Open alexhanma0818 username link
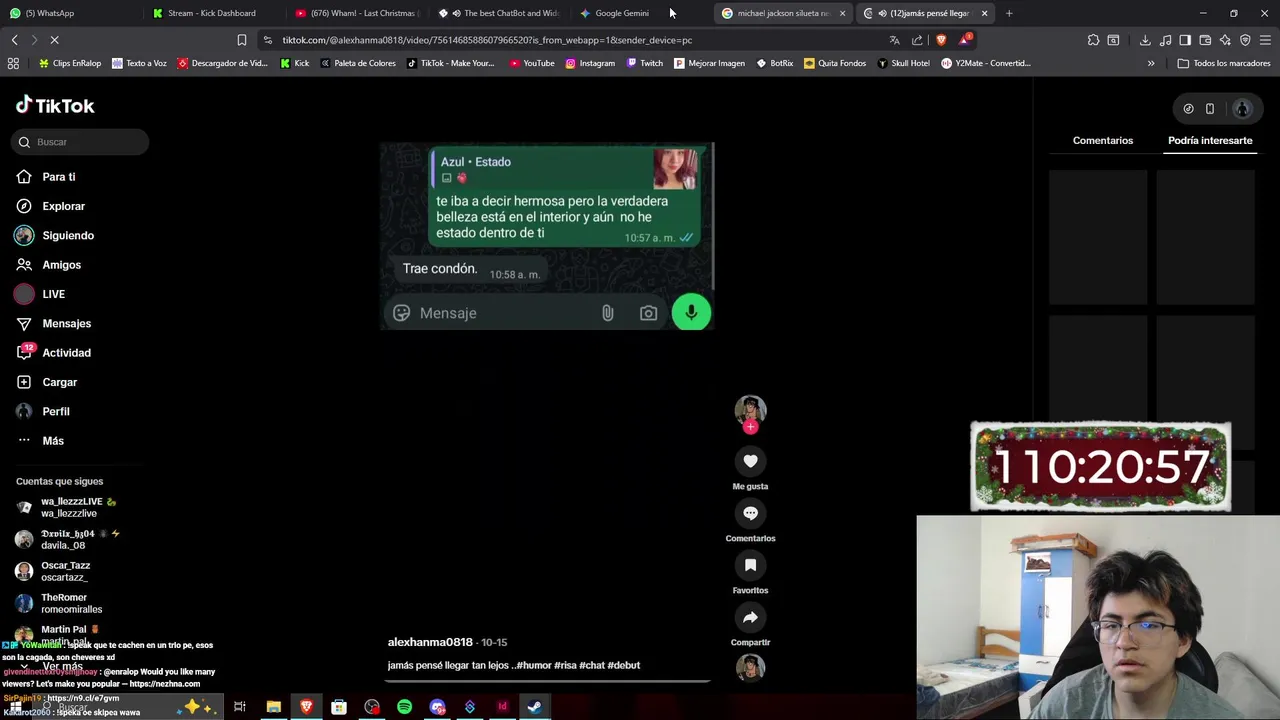The image size is (1280, 720). pyautogui.click(x=430, y=642)
